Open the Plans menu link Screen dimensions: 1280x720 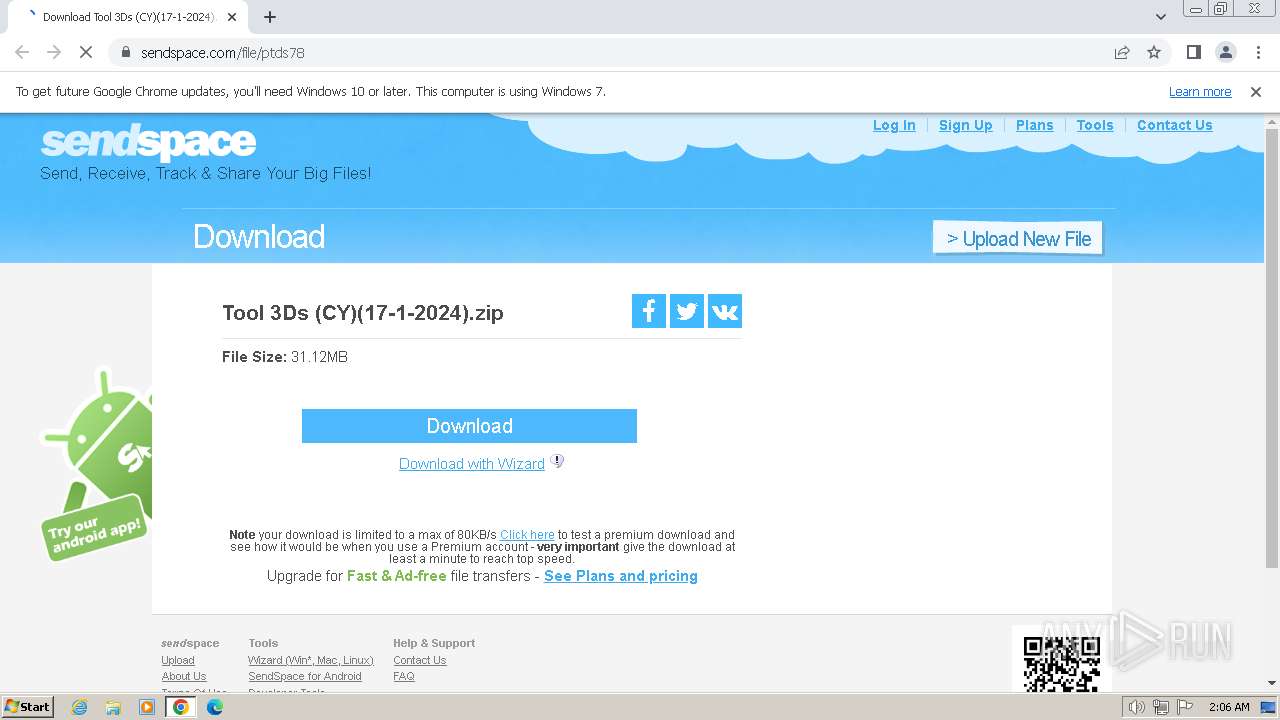point(1034,125)
